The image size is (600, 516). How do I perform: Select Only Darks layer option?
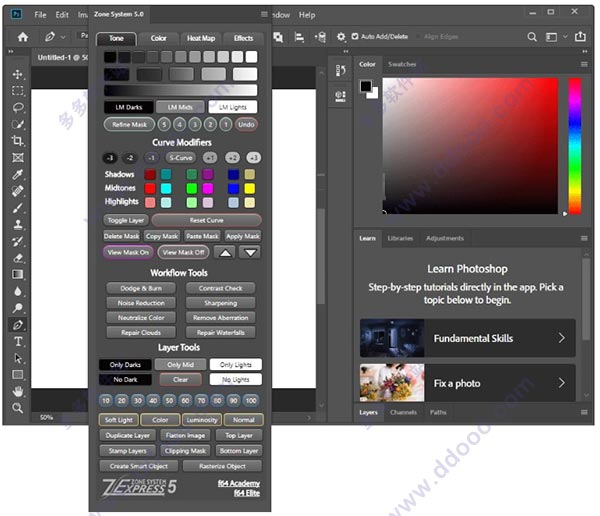click(x=125, y=365)
